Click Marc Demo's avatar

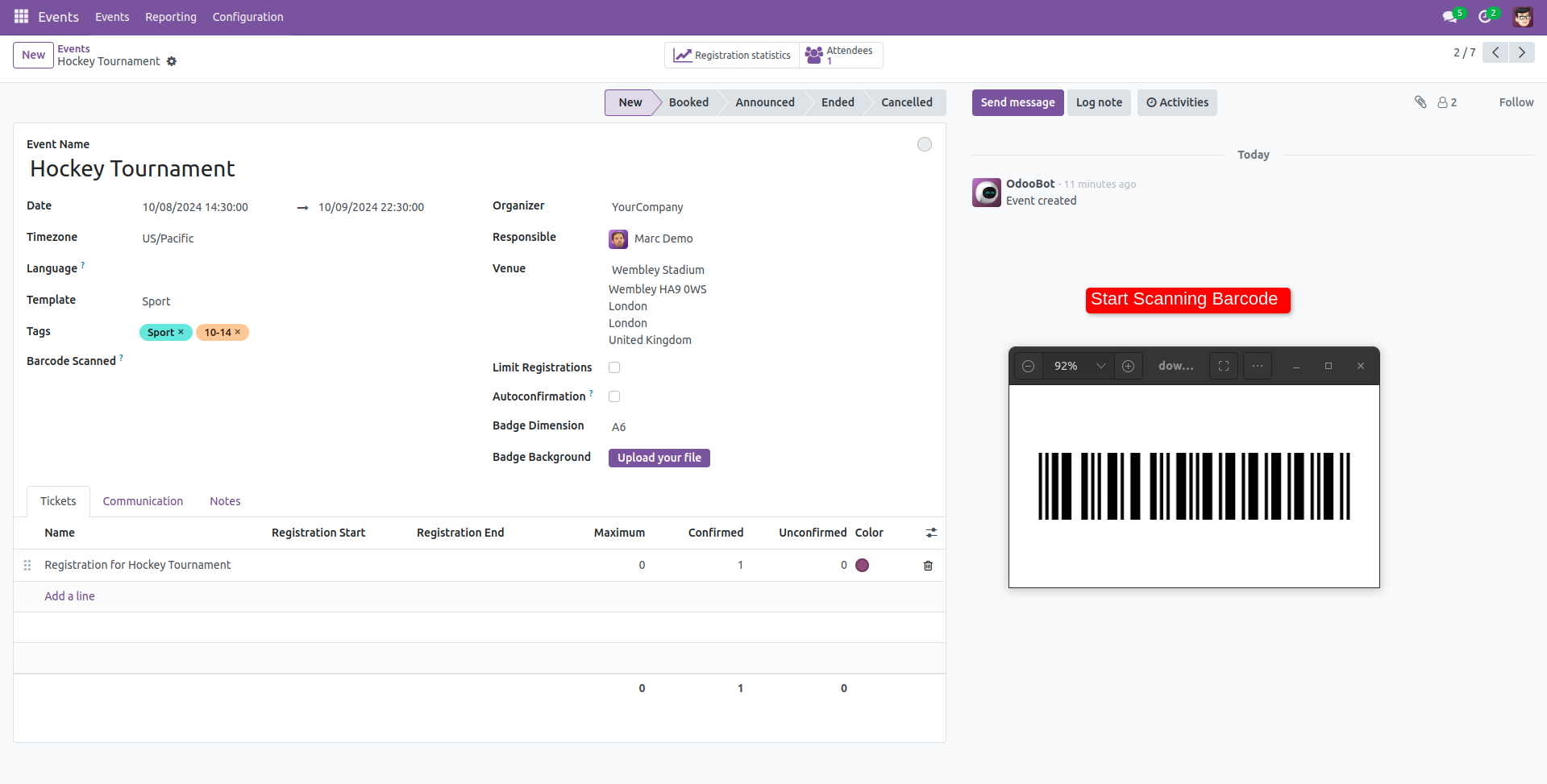(x=618, y=239)
